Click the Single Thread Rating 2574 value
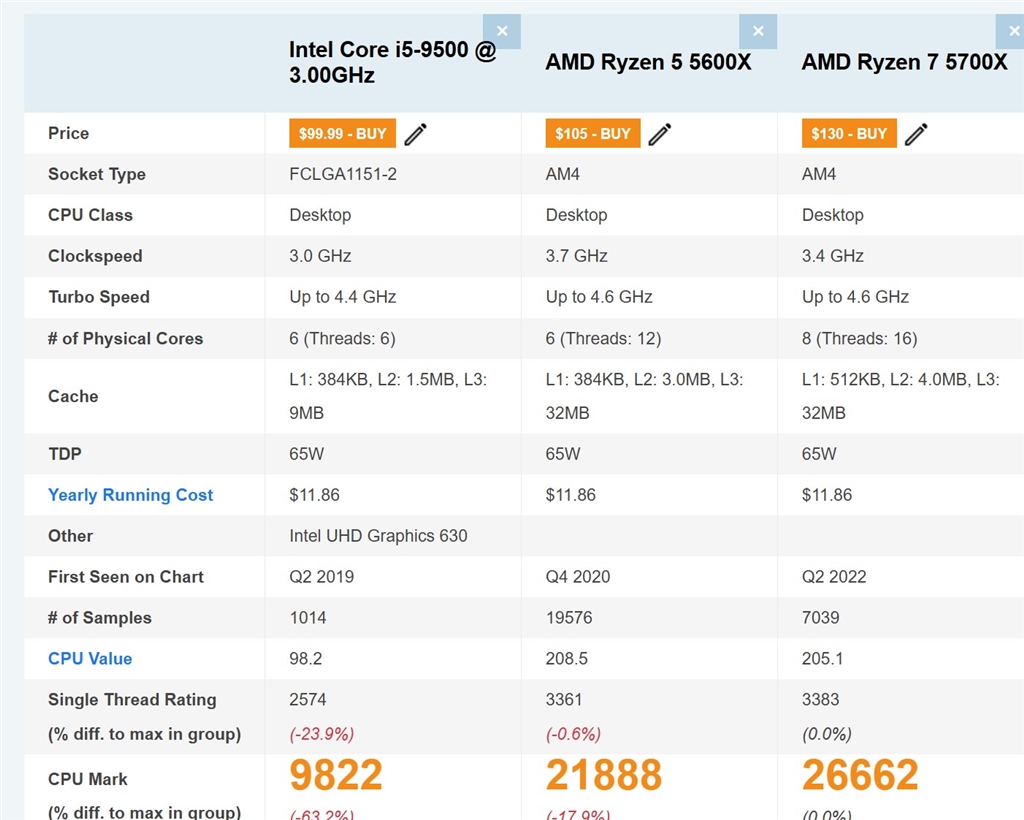This screenshot has width=1024, height=820. [308, 700]
